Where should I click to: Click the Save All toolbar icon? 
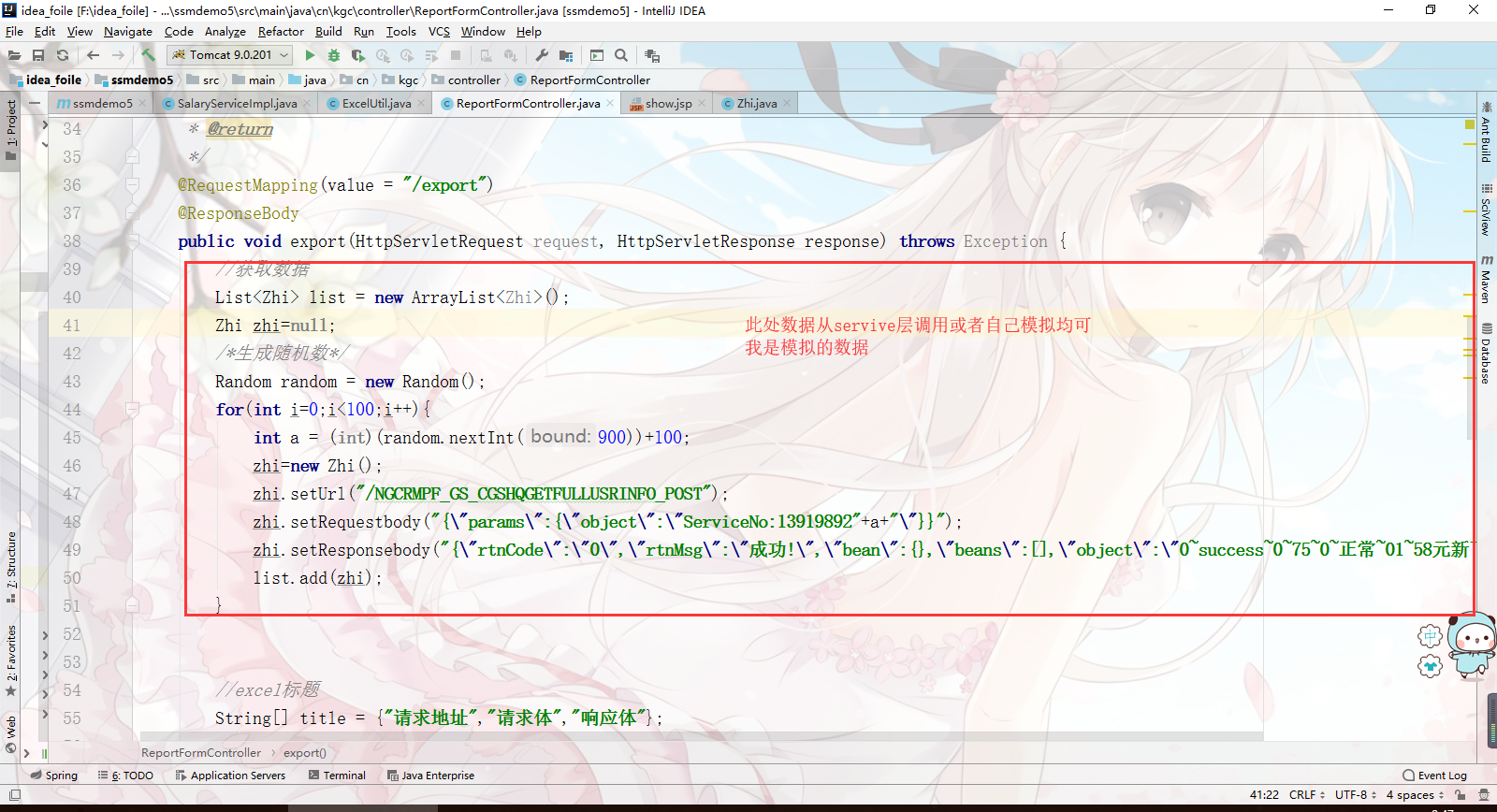click(x=38, y=55)
